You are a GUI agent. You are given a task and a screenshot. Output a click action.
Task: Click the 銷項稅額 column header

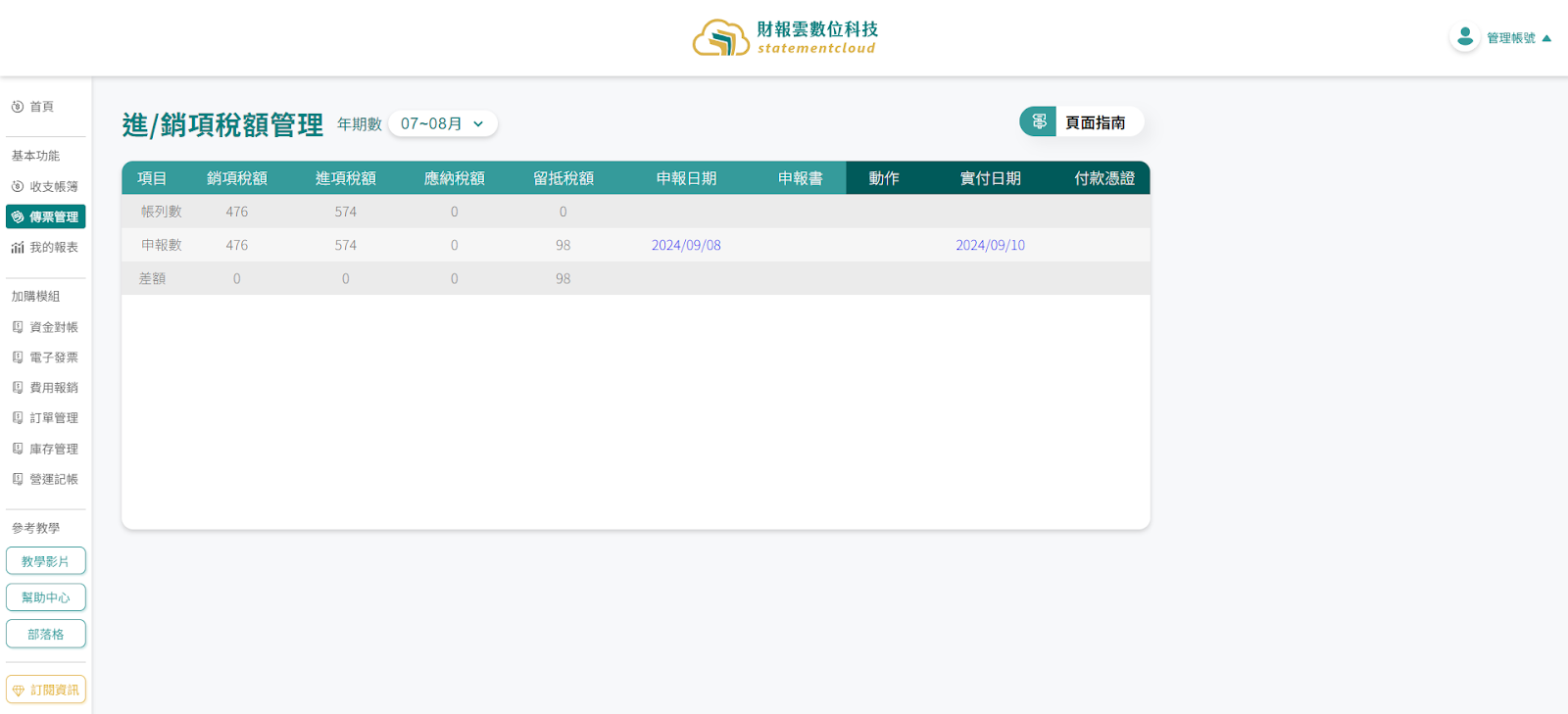237,178
